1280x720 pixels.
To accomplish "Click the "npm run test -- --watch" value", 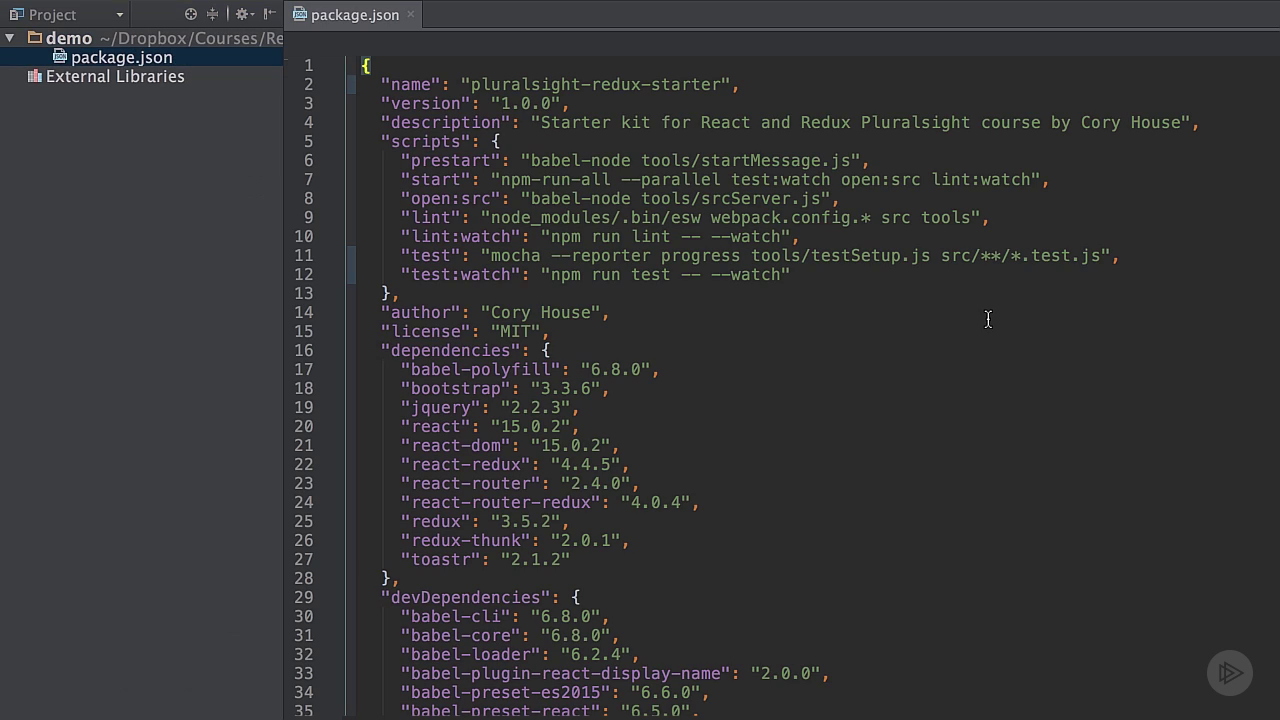I will tap(665, 274).
